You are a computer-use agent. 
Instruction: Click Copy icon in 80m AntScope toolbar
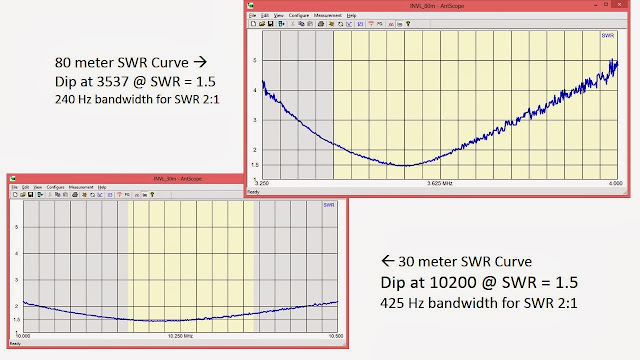point(301,24)
